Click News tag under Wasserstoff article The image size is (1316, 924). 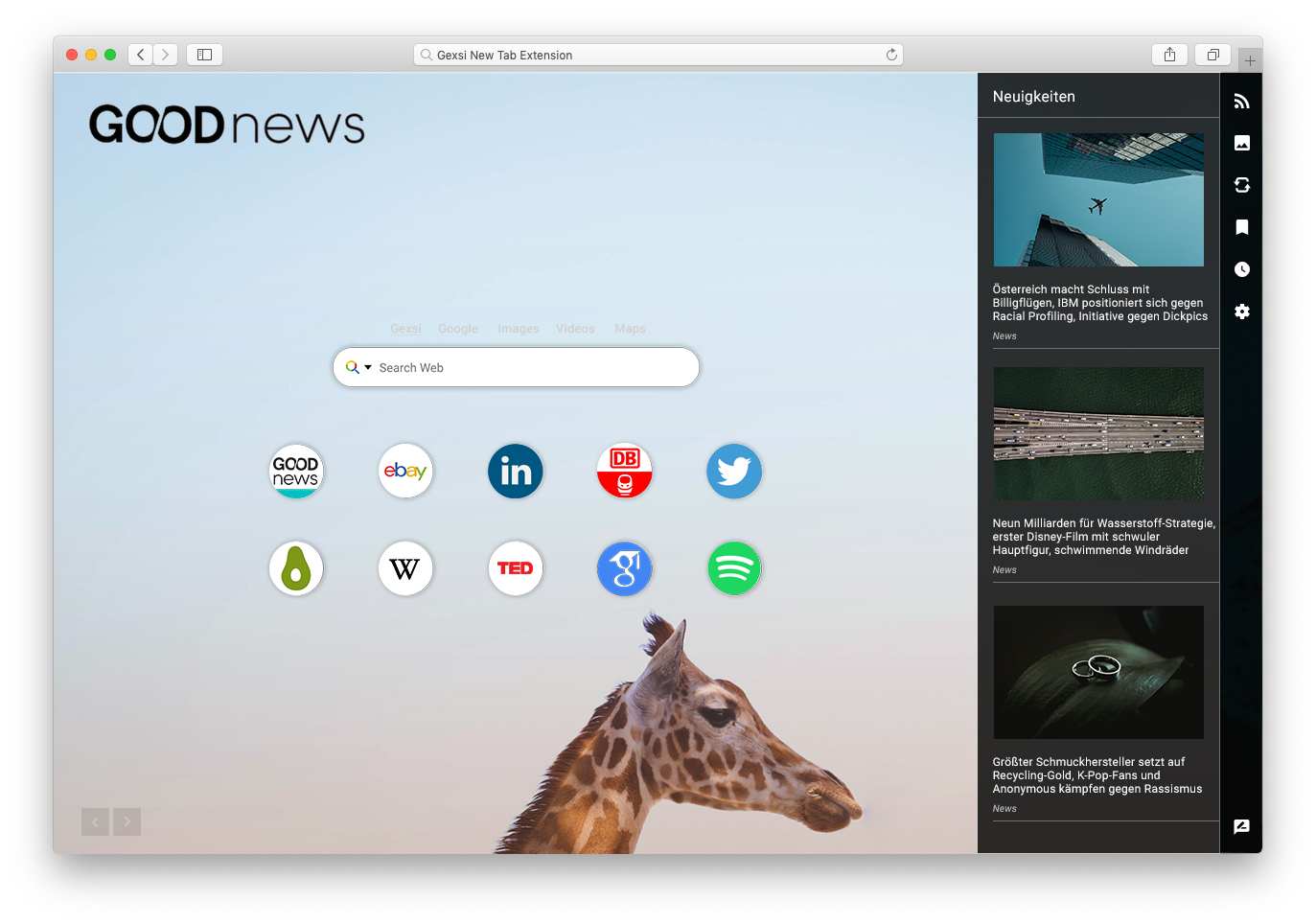coord(1004,570)
